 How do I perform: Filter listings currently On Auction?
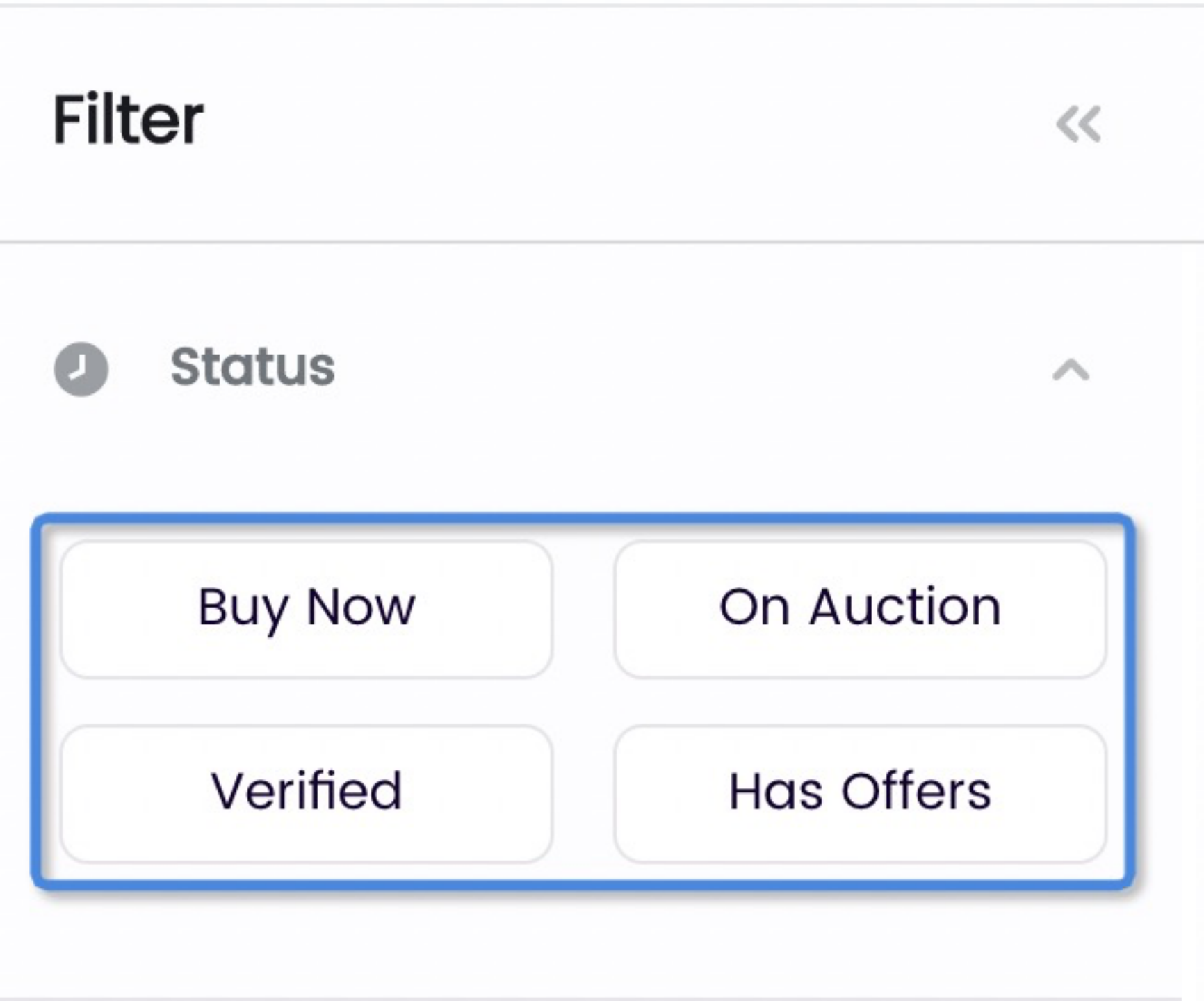coord(860,609)
